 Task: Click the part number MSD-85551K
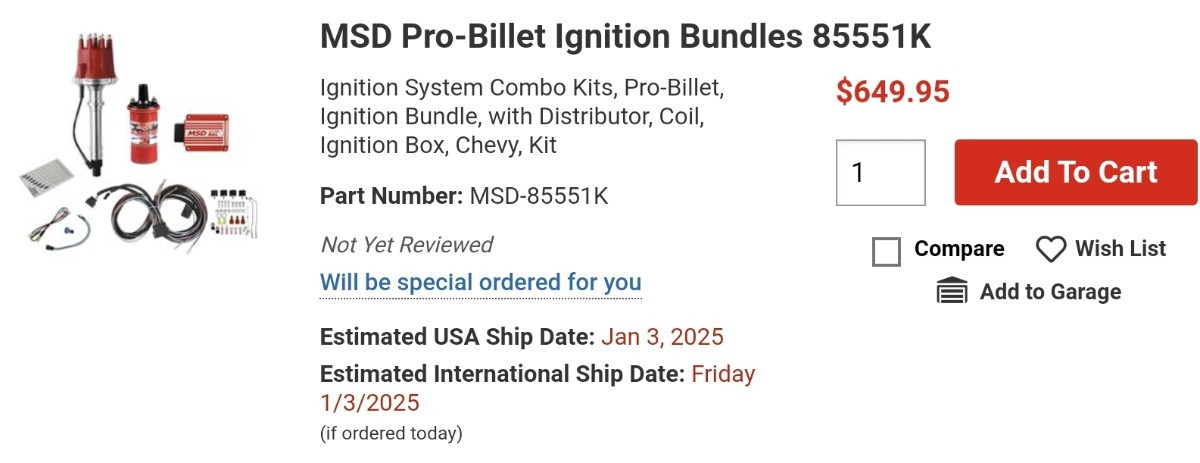(x=539, y=196)
